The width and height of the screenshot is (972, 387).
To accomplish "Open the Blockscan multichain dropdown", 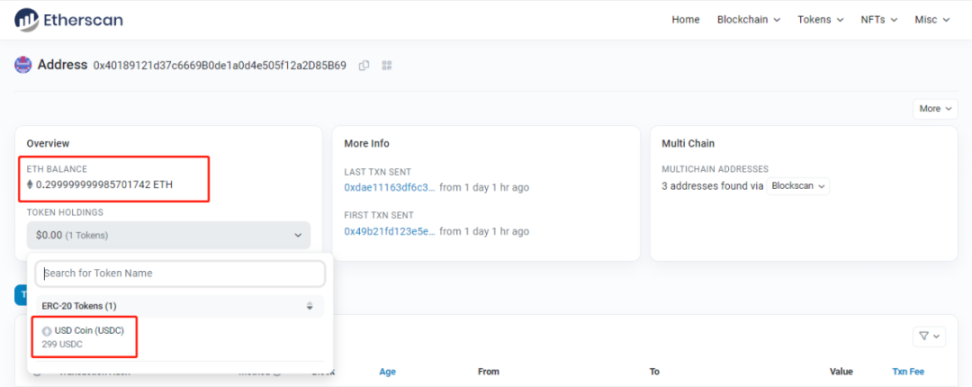I will tap(798, 185).
